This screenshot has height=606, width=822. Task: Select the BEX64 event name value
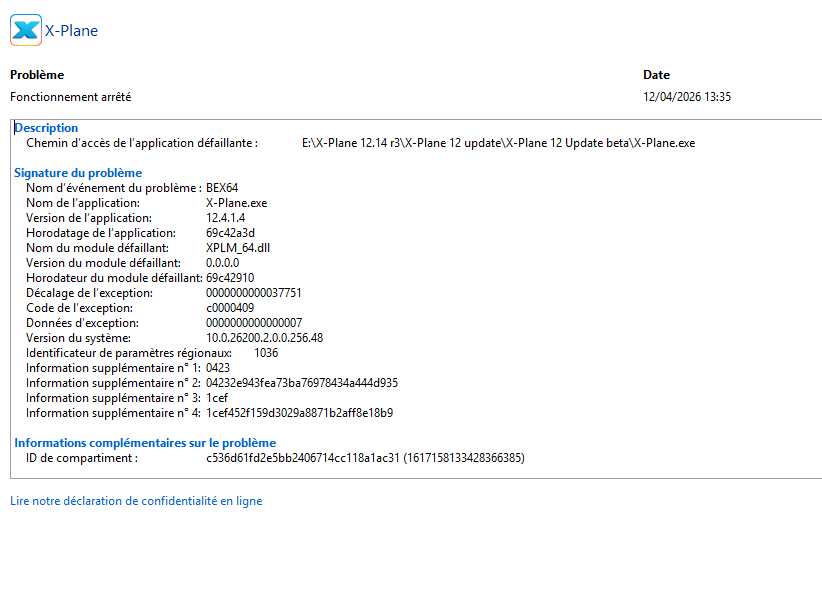222,188
